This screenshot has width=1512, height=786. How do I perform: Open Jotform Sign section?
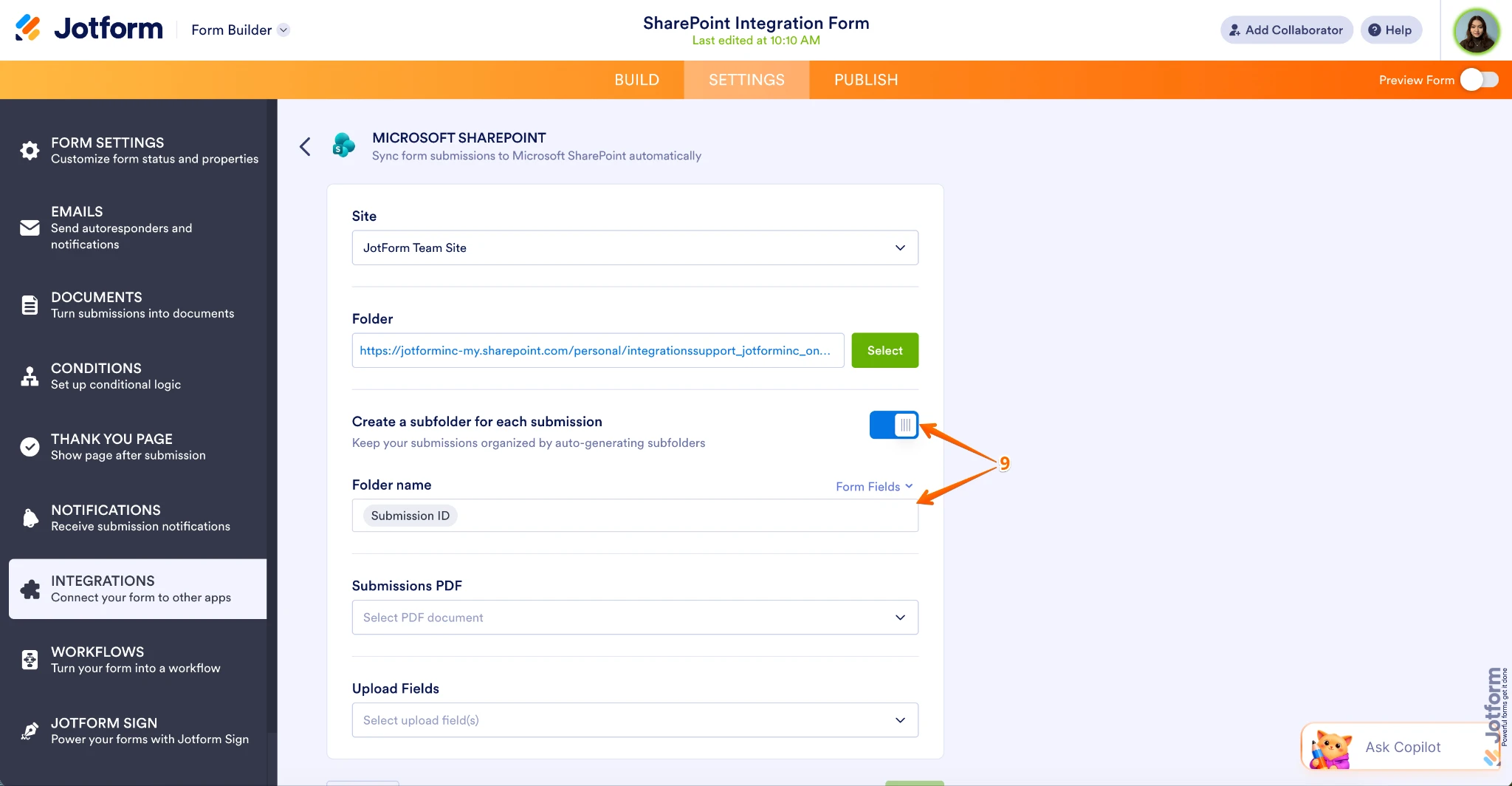pyautogui.click(x=138, y=730)
